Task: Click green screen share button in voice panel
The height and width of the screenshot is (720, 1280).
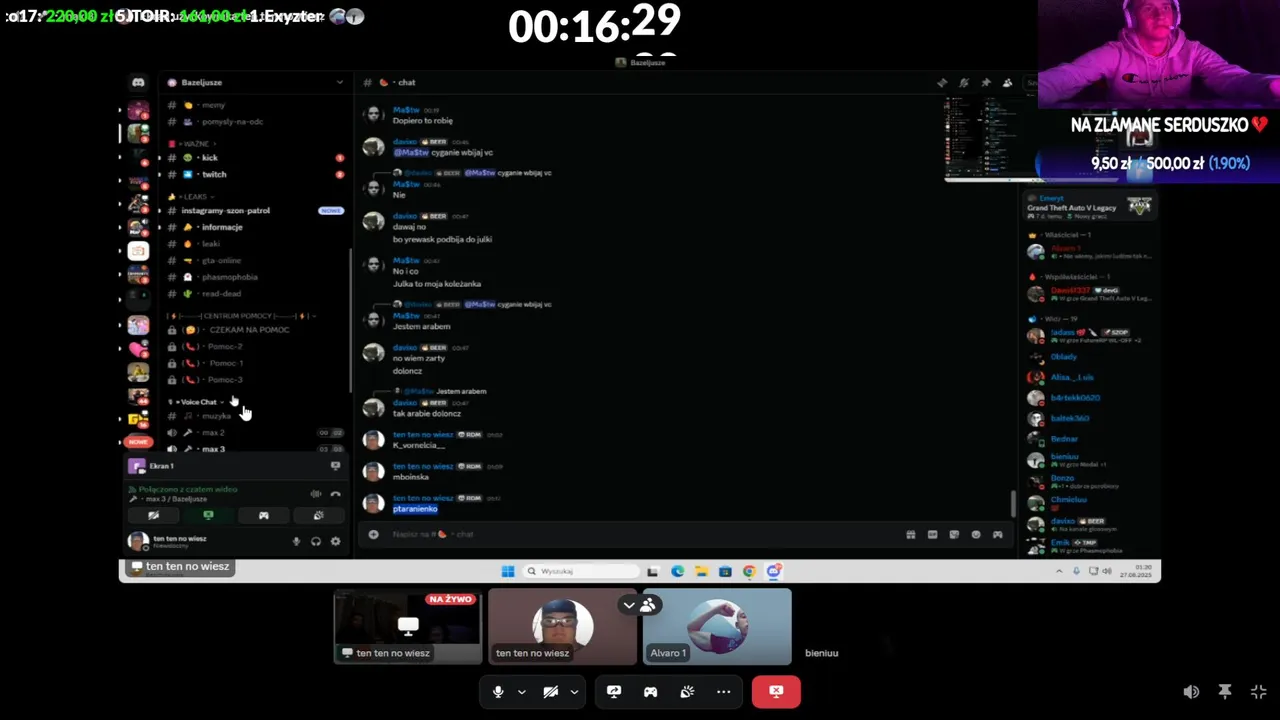Action: coord(208,515)
